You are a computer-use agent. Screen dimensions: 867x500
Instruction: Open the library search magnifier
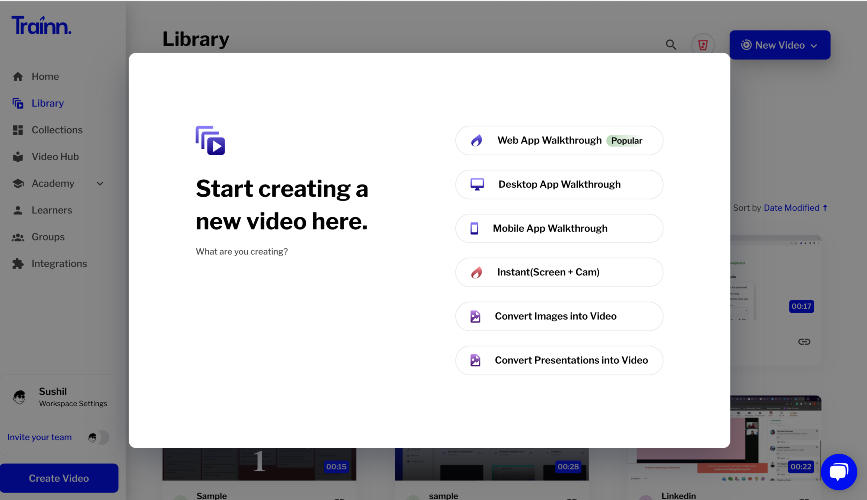pyautogui.click(x=671, y=45)
